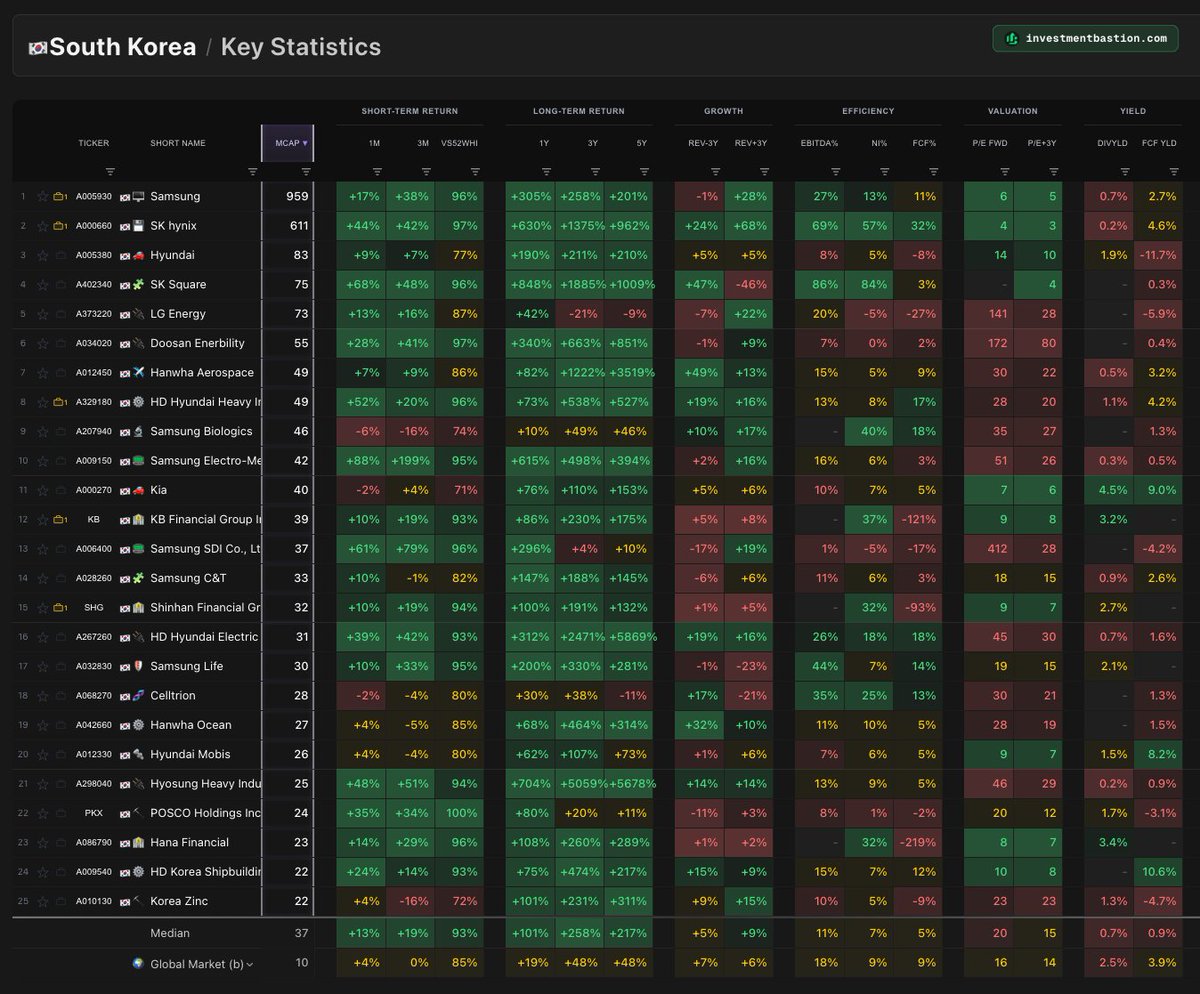Screen dimensions: 1200x994
Task: Expand the Global Market (b) benchmark dropdown
Action: click(250, 964)
